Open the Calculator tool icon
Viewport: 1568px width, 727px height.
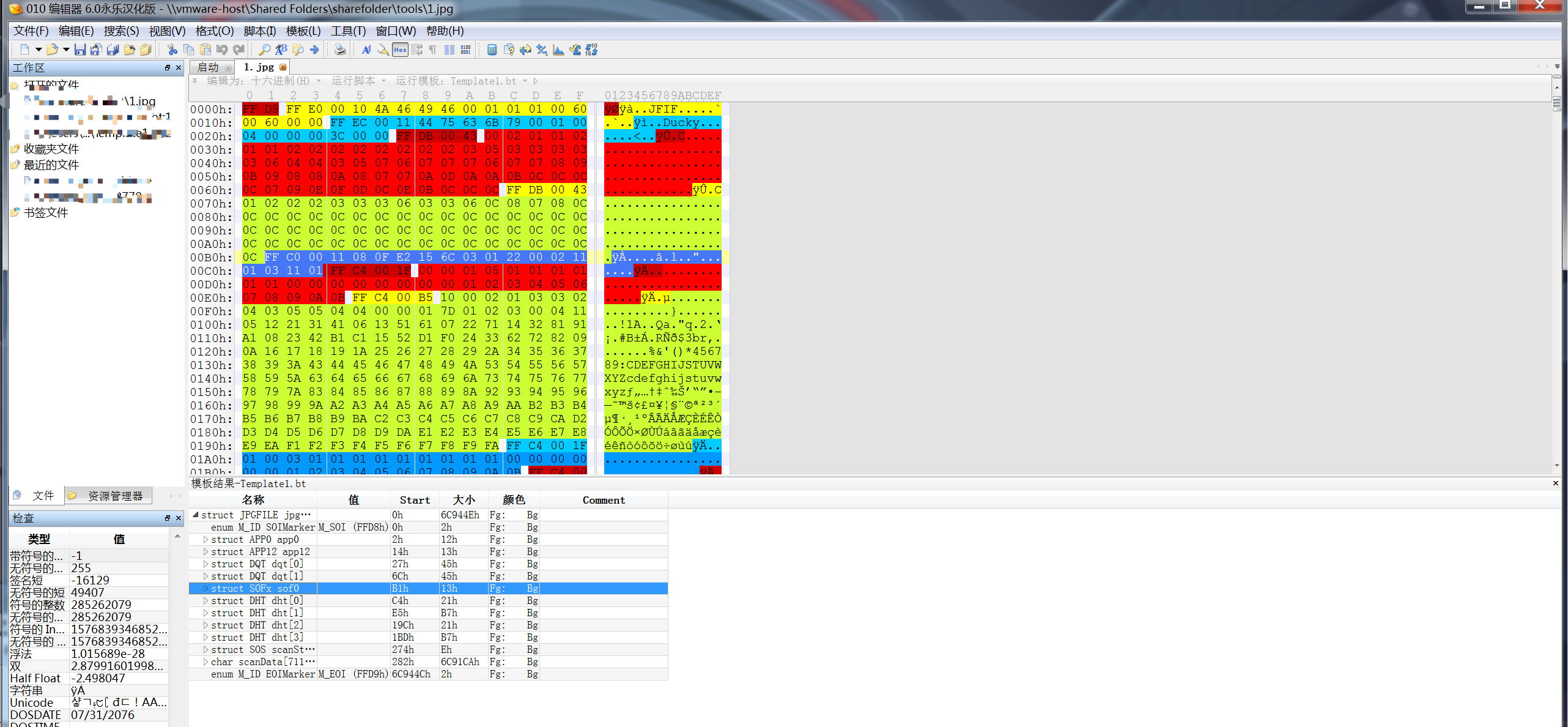[x=492, y=50]
